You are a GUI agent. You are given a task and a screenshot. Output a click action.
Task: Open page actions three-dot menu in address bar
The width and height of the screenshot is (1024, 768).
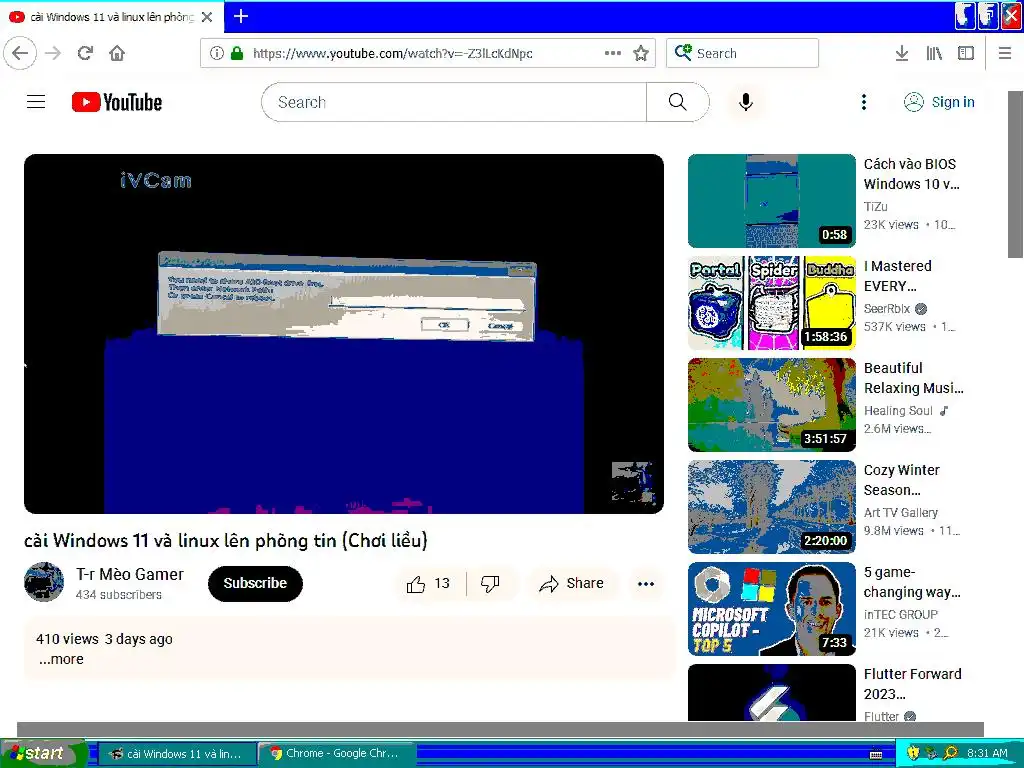(x=613, y=53)
